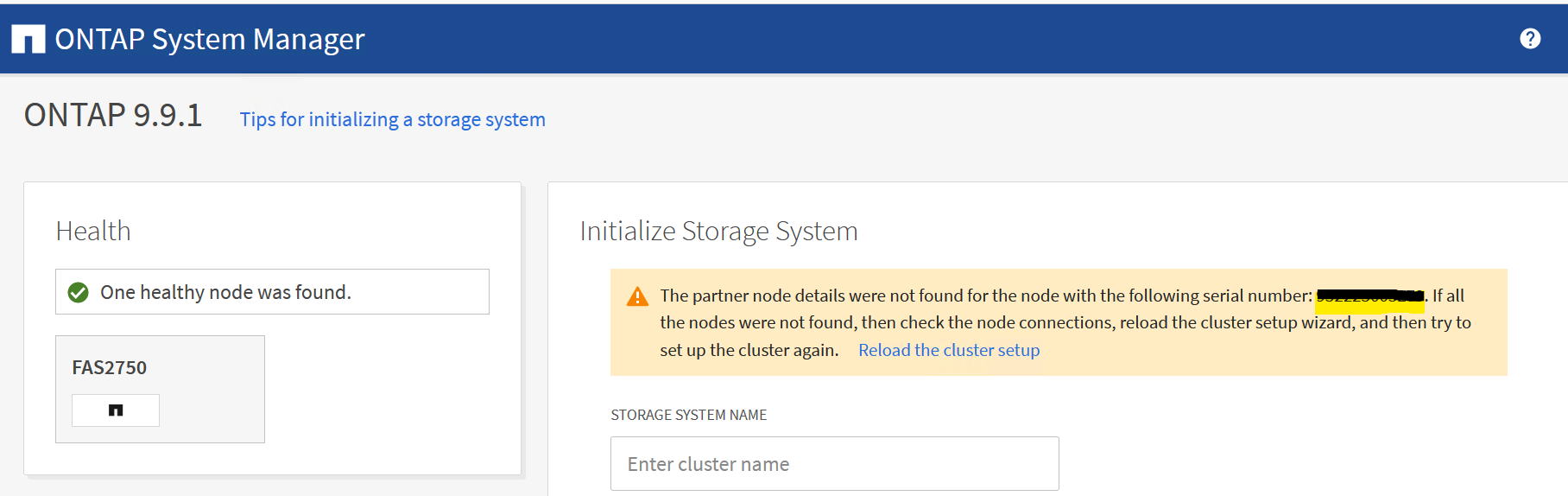Click the Initialize Storage System heading

(718, 232)
